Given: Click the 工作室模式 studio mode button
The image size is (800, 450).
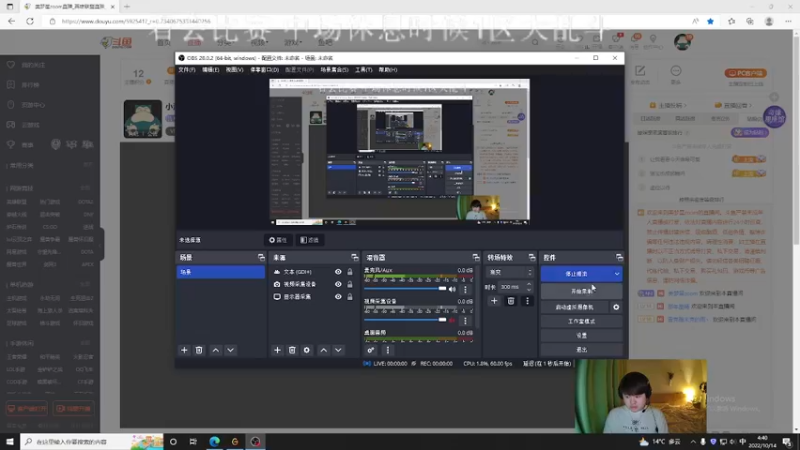Looking at the screenshot, I should (582, 321).
